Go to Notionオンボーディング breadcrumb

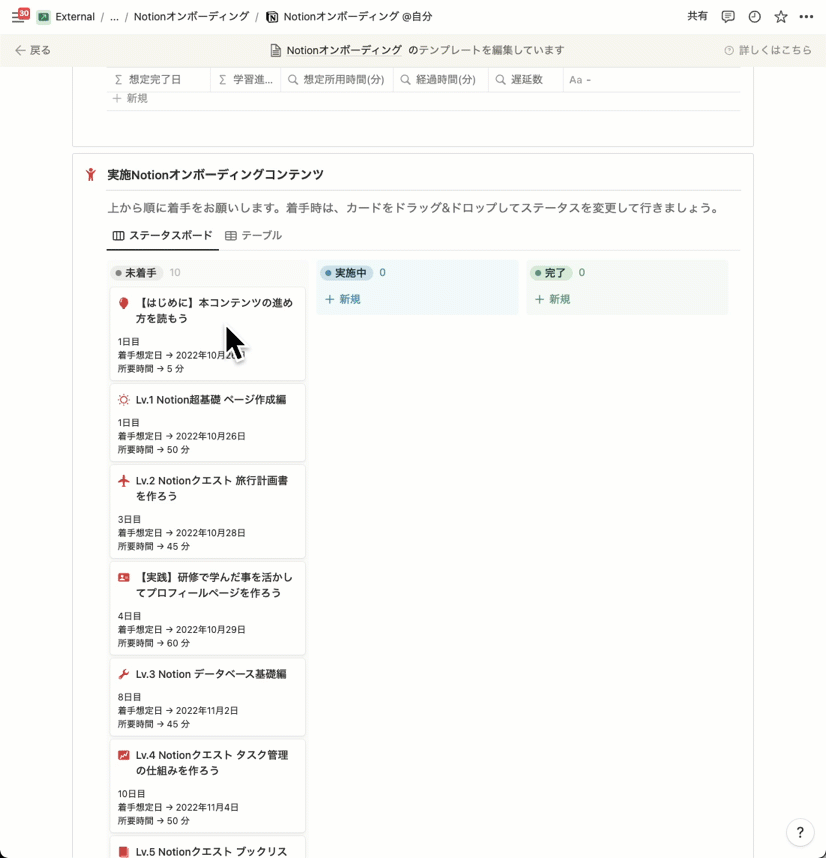[191, 17]
